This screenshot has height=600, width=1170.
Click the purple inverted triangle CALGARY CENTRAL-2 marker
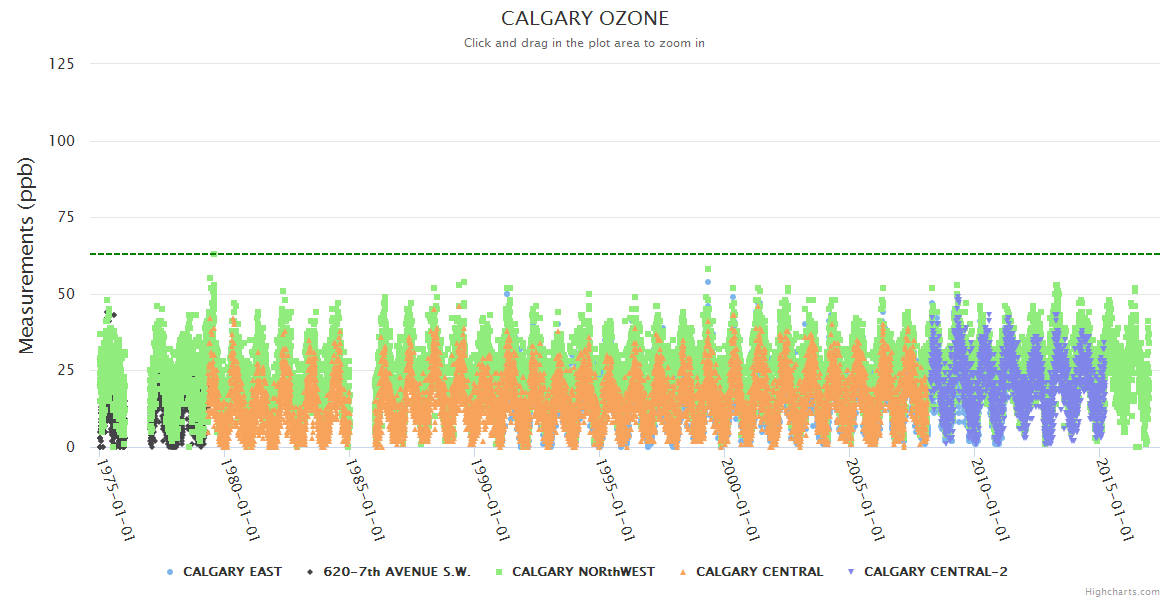point(851,572)
